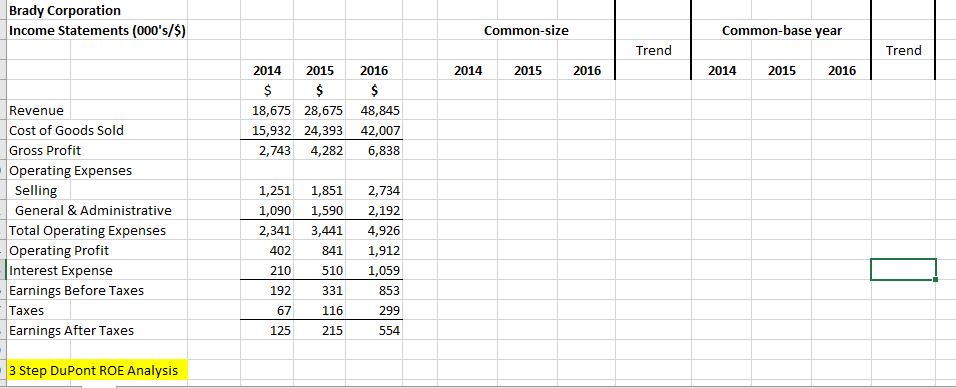Select 2014 revenue value 18,675
The image size is (956, 388).
pyautogui.click(x=272, y=110)
